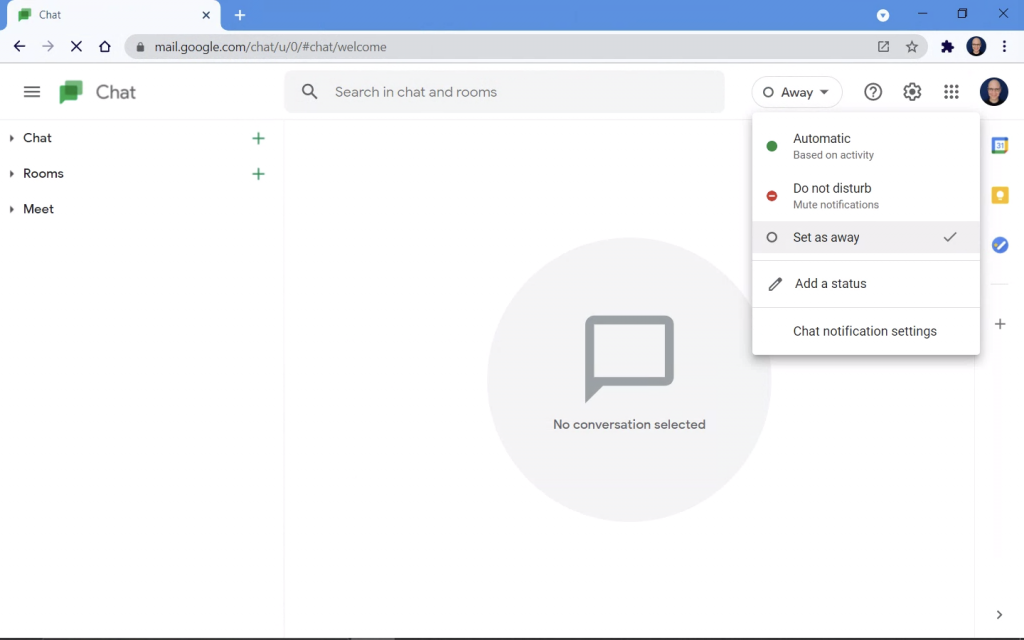Collapse the Chat section in the sidebar
This screenshot has height=640, width=1024.
12,138
